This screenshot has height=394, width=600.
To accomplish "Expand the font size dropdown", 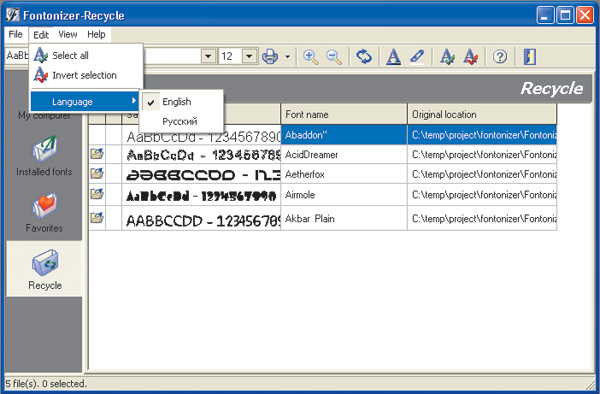I will click(249, 56).
